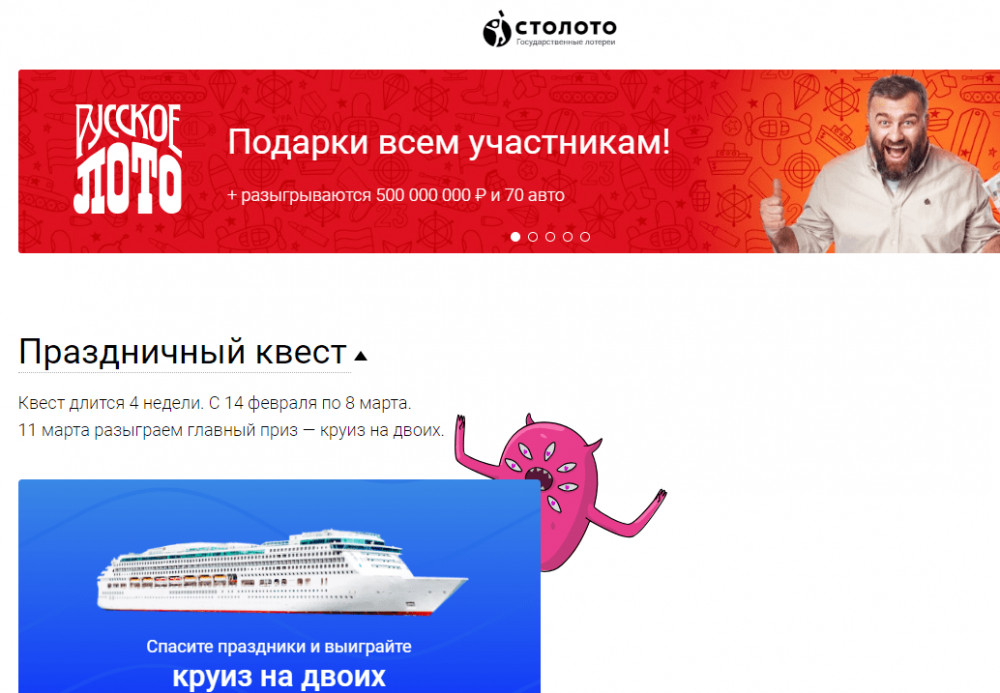Click the Подарки всем участникам banner text

[449, 142]
